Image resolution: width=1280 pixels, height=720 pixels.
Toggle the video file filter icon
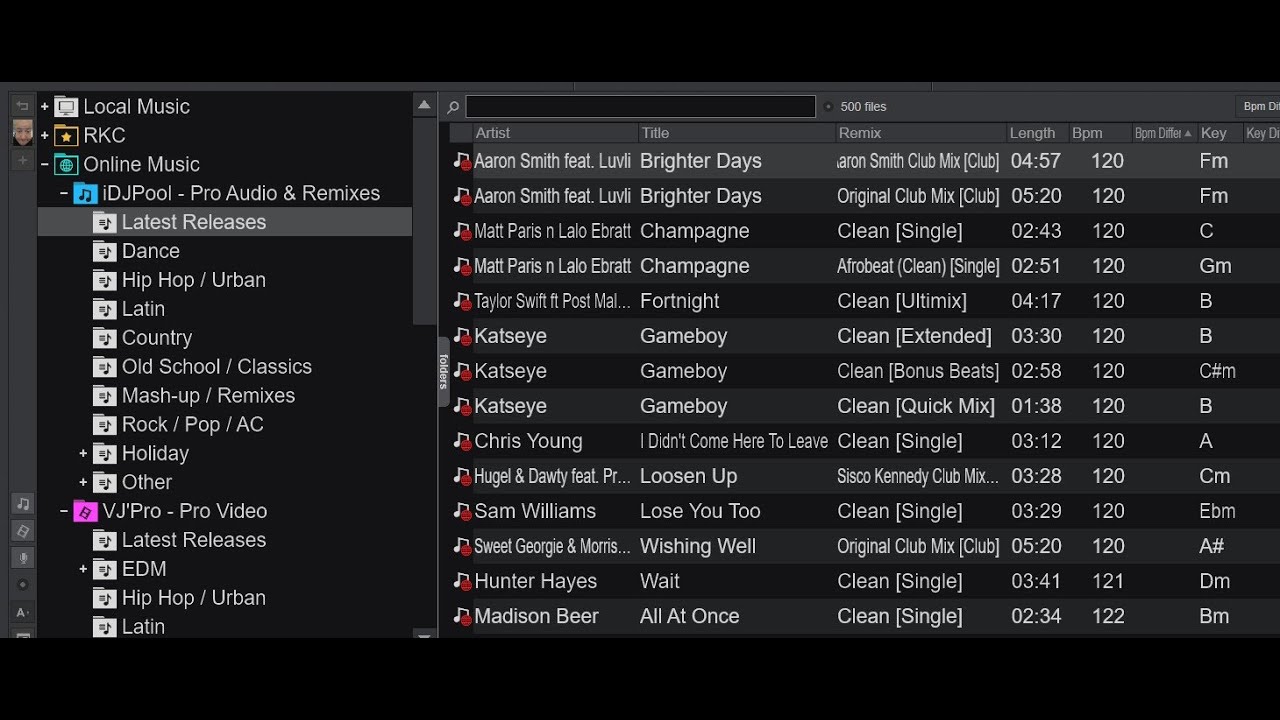(22, 530)
